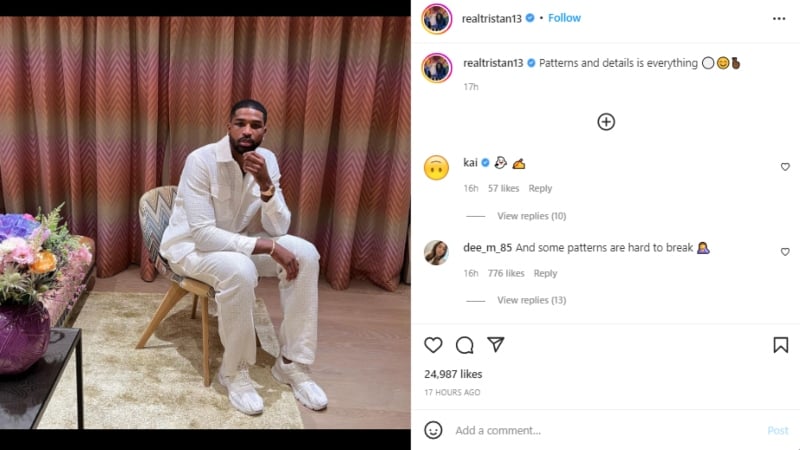
Task: Like kai's comment heart
Action: click(x=785, y=167)
